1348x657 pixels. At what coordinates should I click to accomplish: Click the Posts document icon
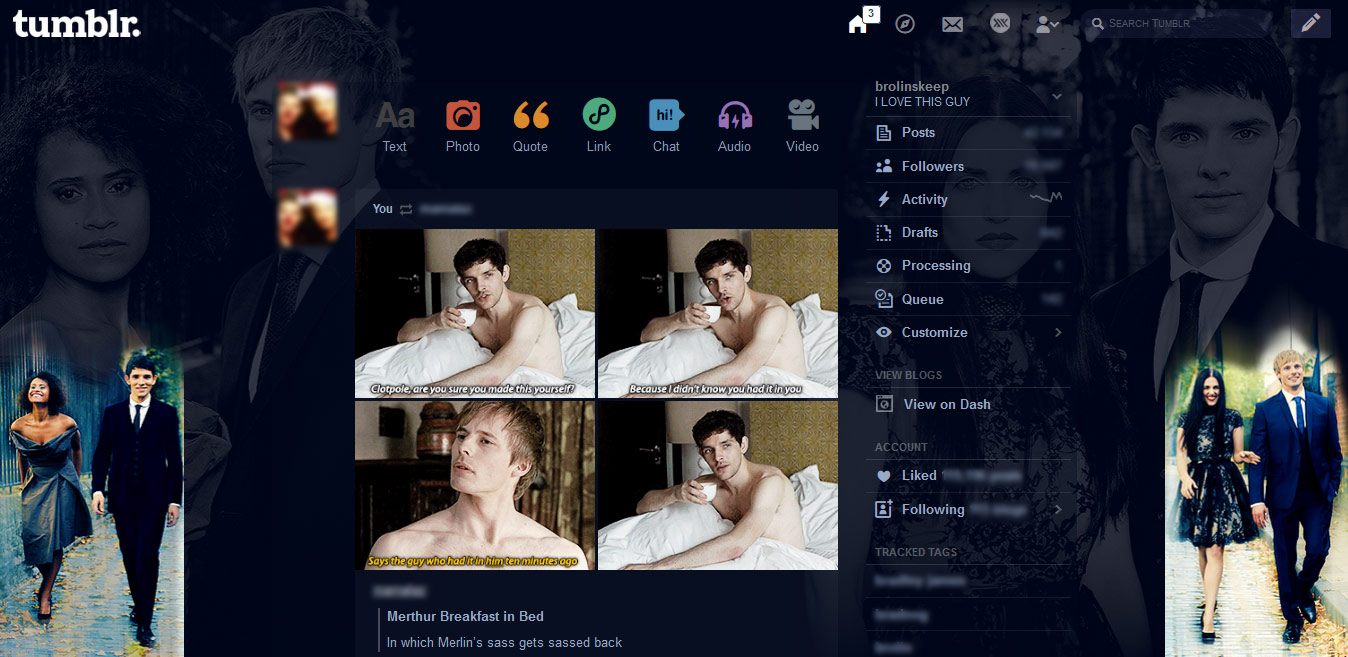click(x=883, y=133)
